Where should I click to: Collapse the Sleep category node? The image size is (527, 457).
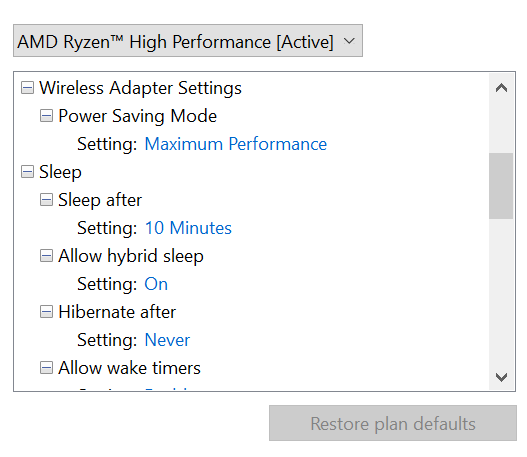[x=27, y=172]
